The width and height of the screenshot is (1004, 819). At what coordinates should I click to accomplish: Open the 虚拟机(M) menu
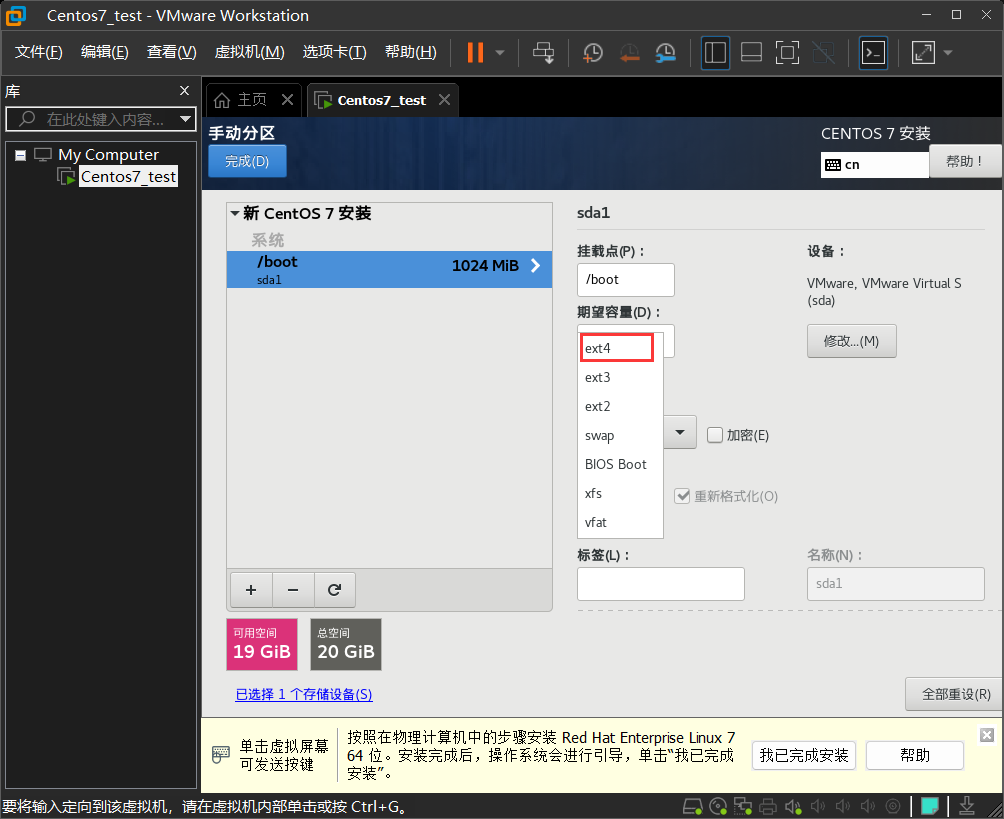[249, 52]
